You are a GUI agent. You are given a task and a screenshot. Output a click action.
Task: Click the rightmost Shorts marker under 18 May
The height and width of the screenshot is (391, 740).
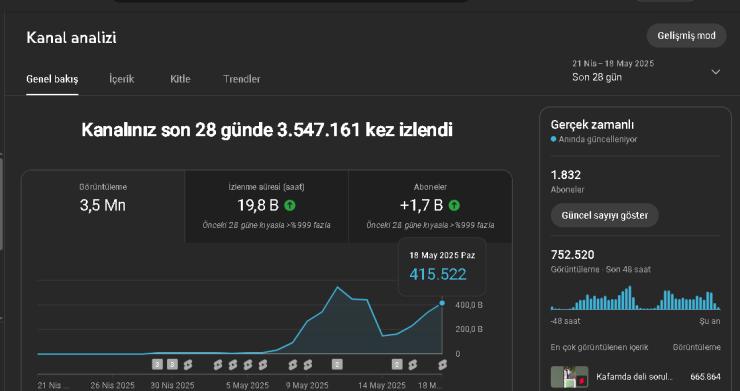[442, 365]
